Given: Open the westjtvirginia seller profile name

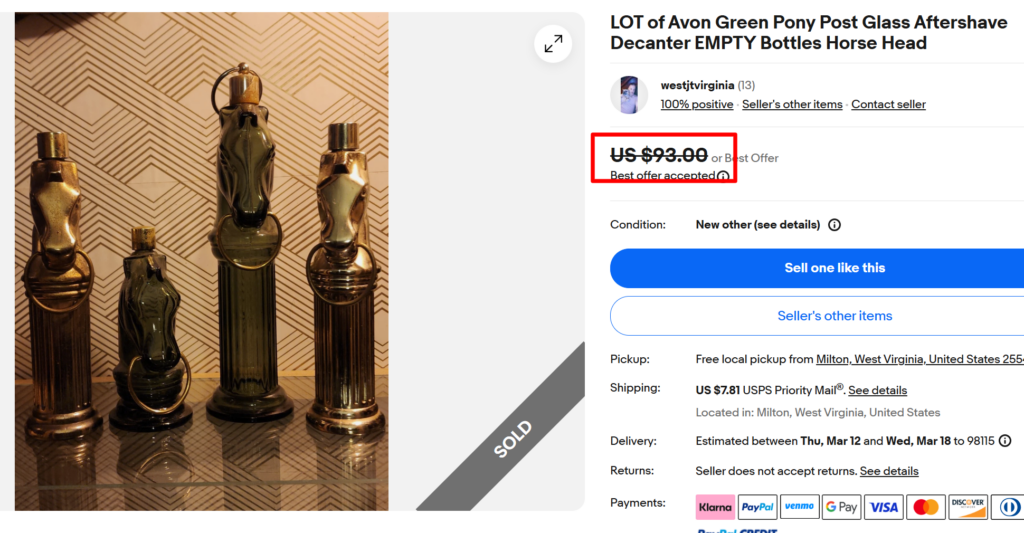Looking at the screenshot, I should [697, 85].
